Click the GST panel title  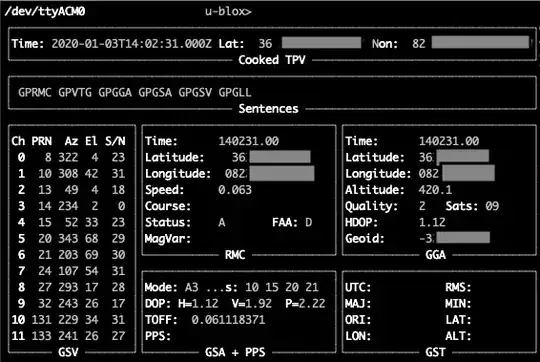[435, 352]
